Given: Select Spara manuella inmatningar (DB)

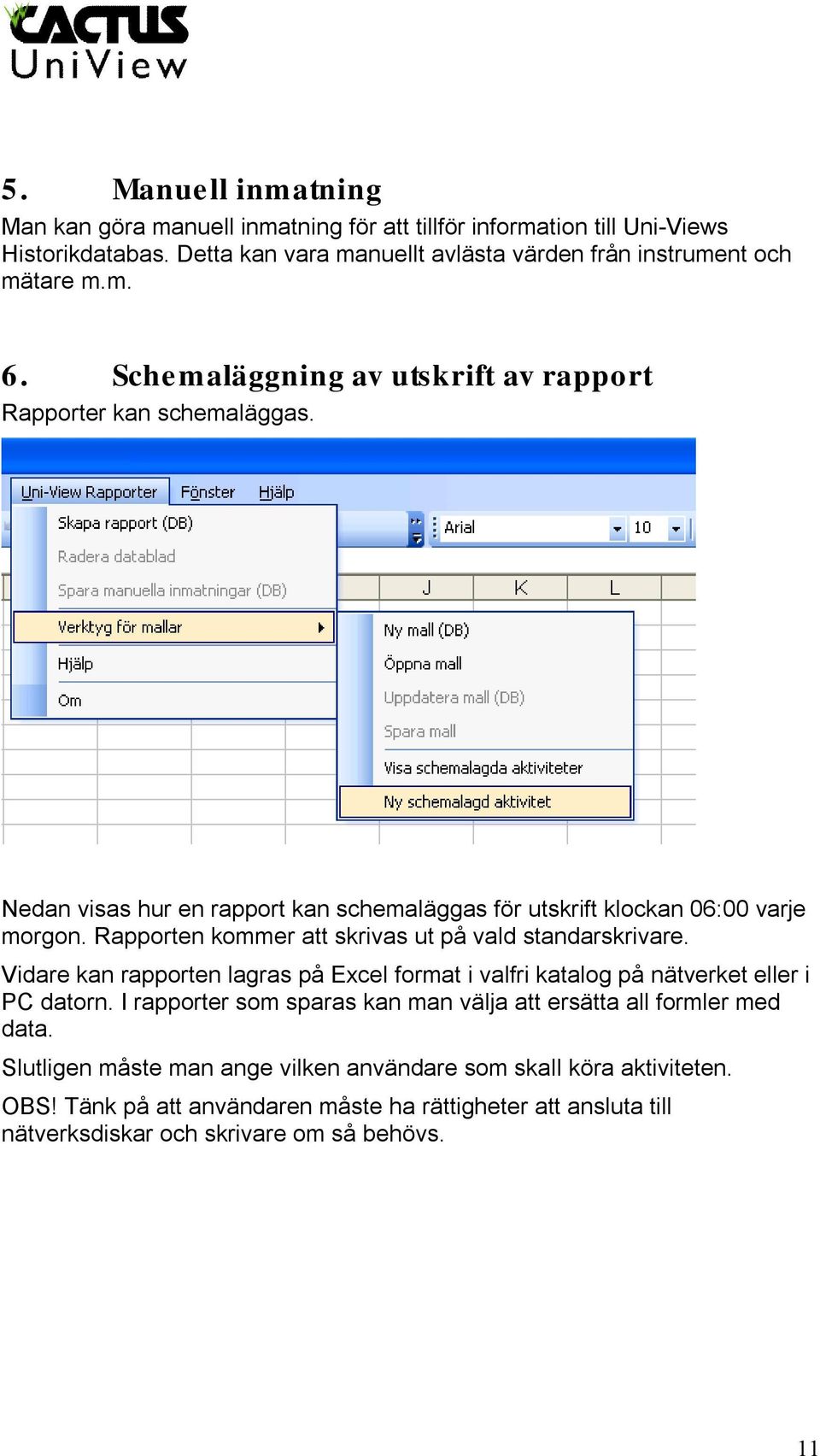Looking at the screenshot, I should (174, 590).
